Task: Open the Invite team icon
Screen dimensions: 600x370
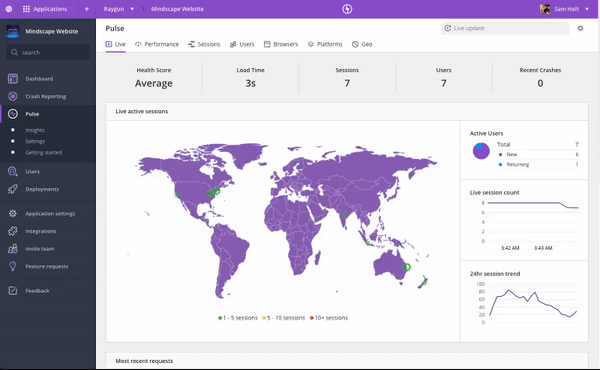Action: tap(13, 249)
